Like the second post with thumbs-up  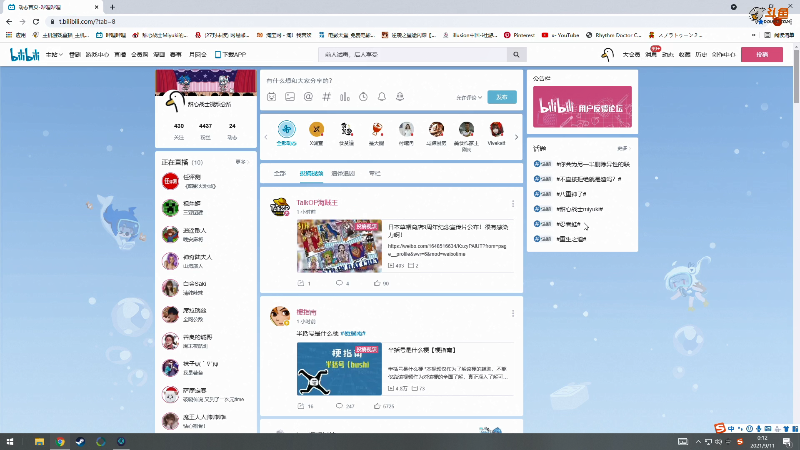click(x=377, y=406)
